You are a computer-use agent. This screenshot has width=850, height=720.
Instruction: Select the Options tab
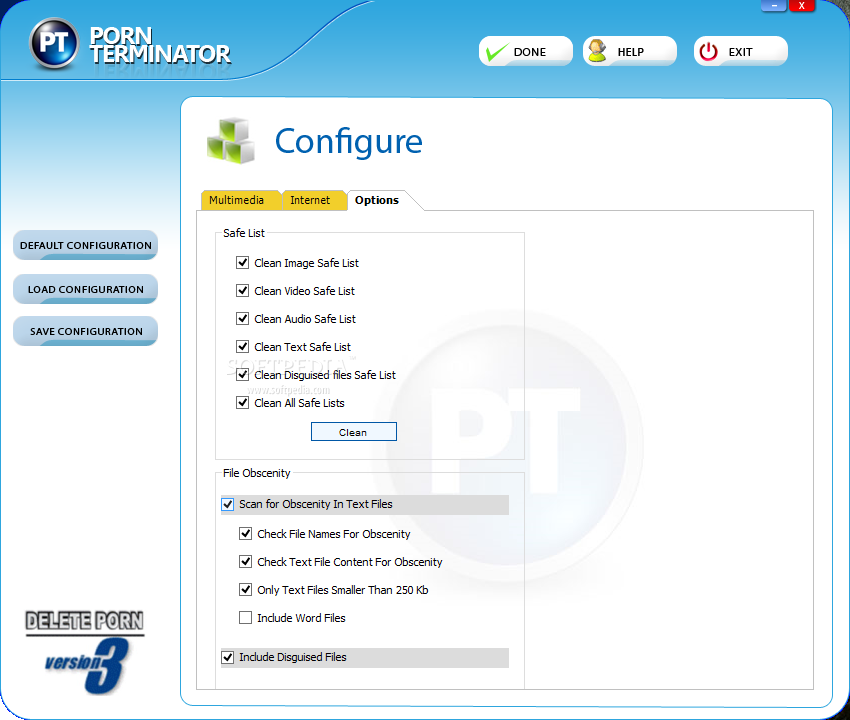click(x=379, y=200)
